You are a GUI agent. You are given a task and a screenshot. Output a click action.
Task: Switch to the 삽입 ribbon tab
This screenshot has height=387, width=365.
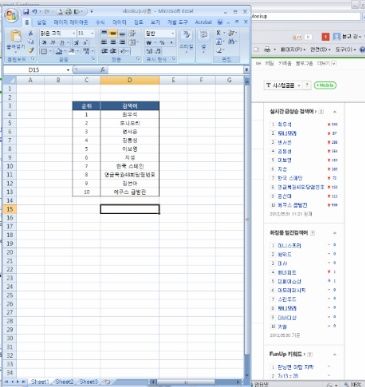tap(41, 22)
